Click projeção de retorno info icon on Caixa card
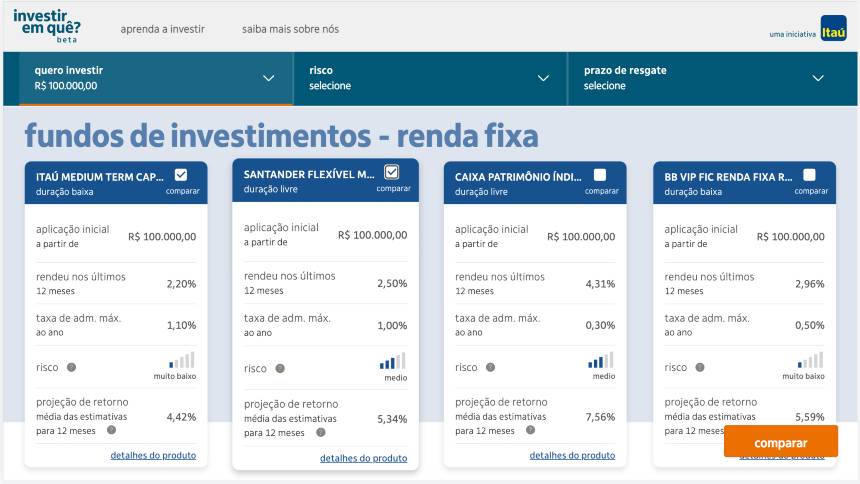 click(x=530, y=430)
